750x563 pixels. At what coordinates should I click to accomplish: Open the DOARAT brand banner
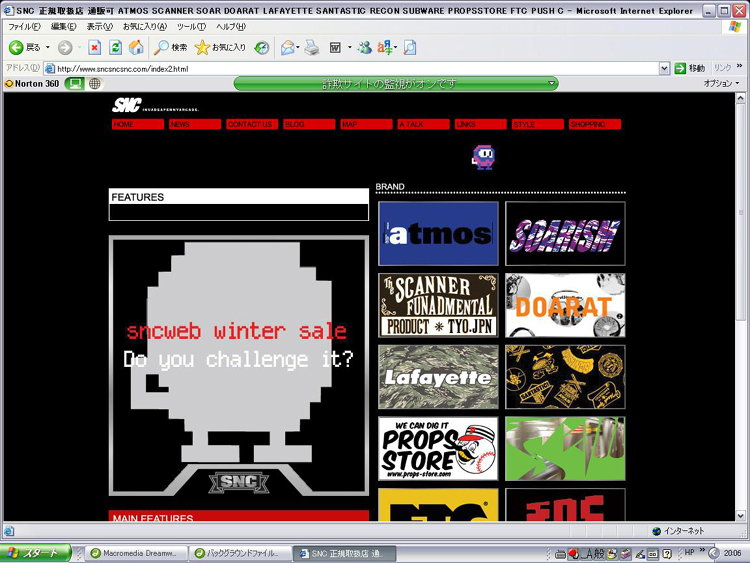pos(565,305)
